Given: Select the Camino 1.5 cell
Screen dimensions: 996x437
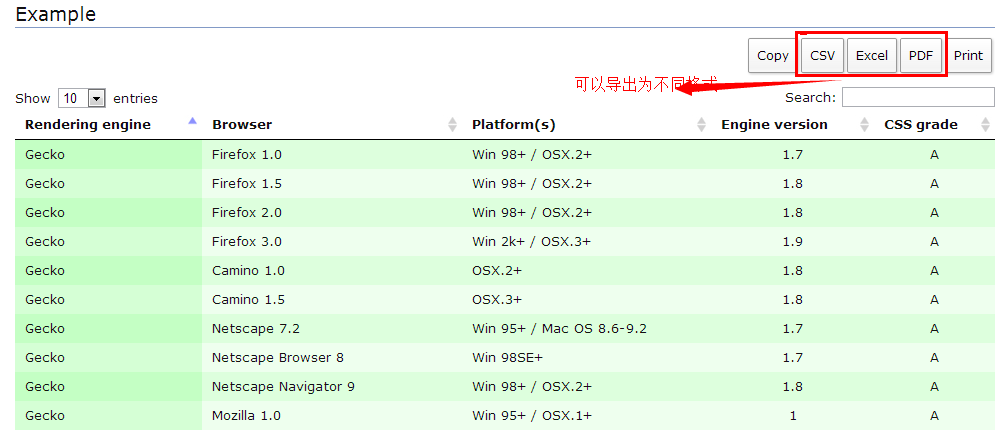Looking at the screenshot, I should point(332,300).
